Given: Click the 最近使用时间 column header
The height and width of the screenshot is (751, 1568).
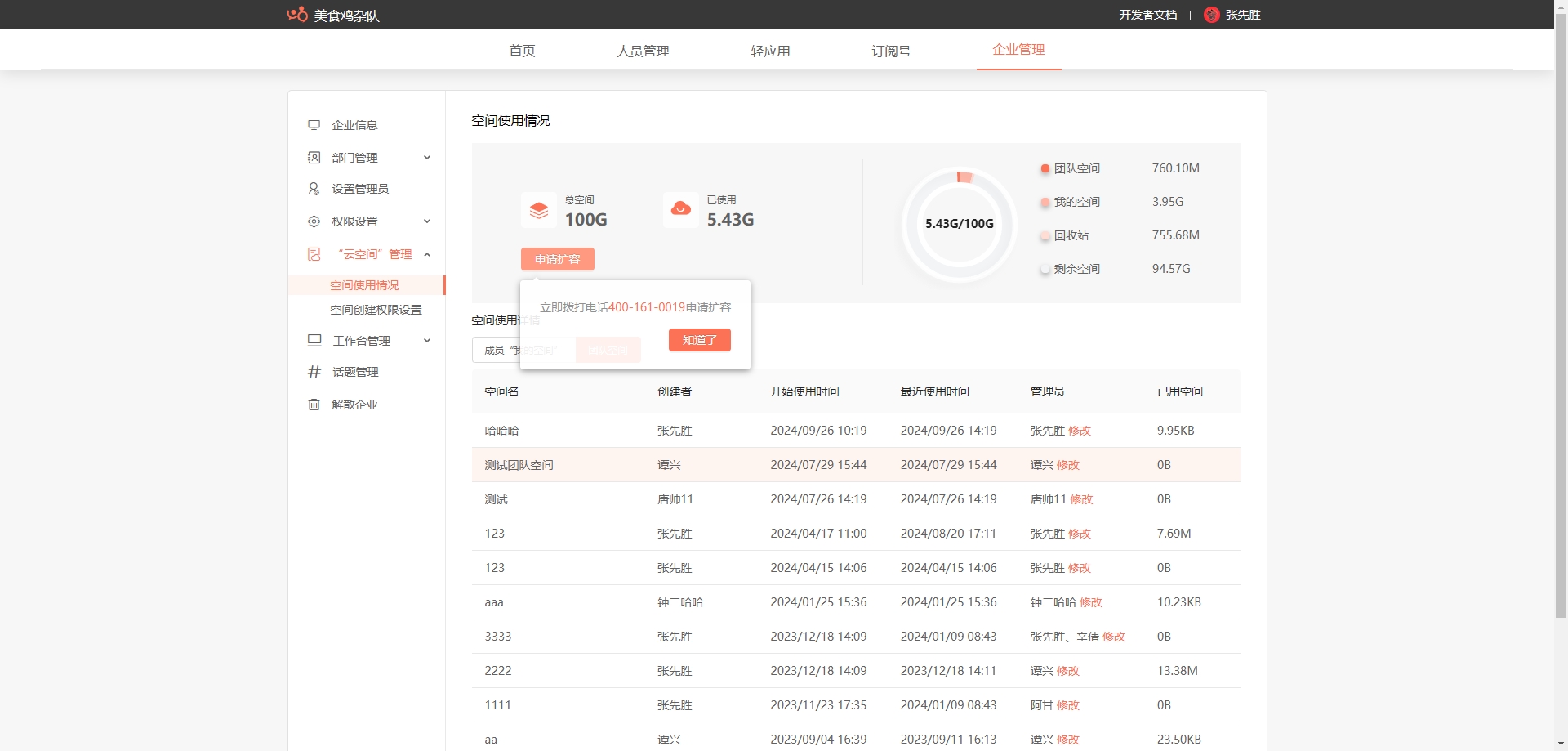Looking at the screenshot, I should coord(935,391).
